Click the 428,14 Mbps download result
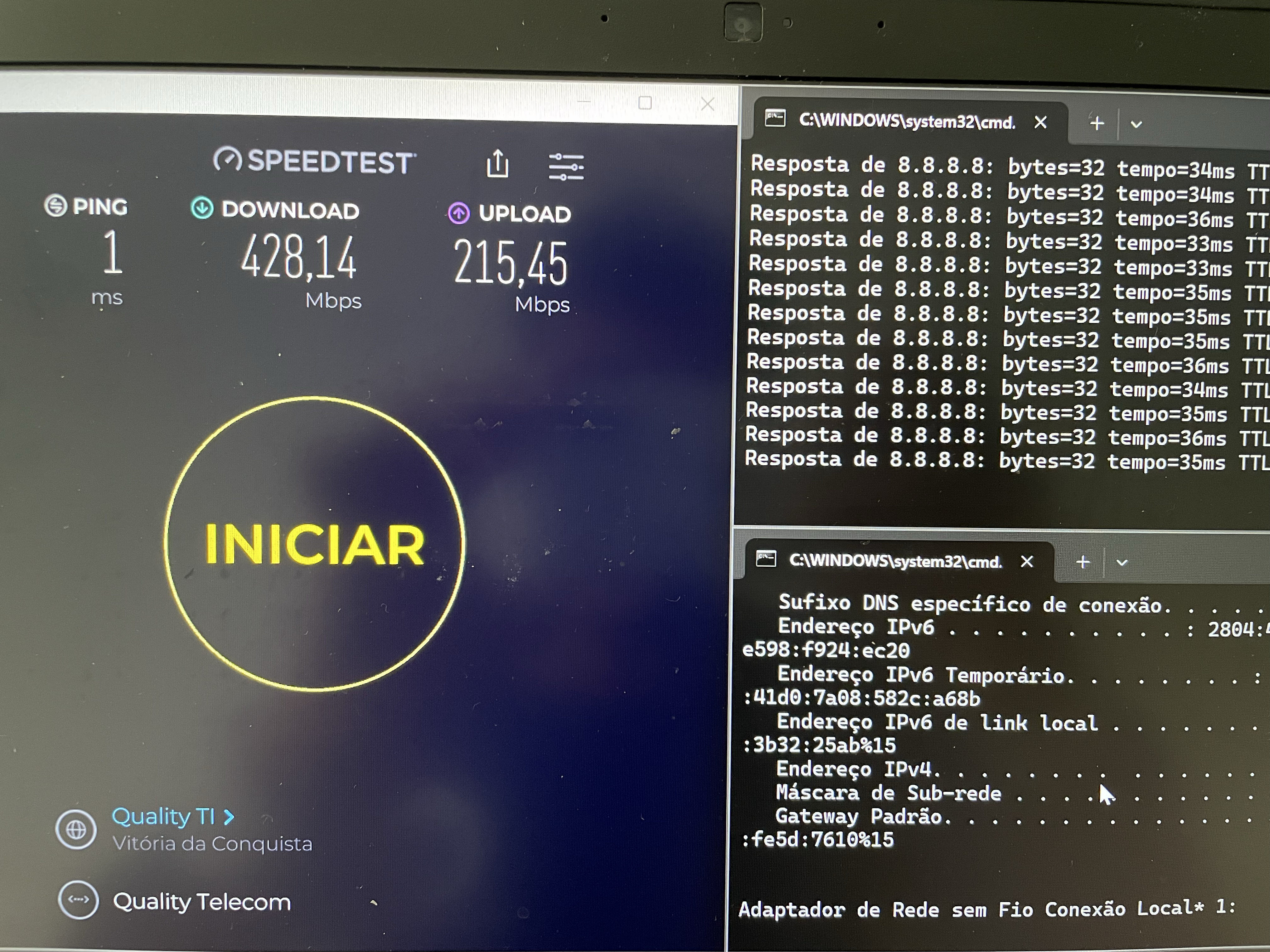This screenshot has width=1270, height=952. tap(299, 258)
